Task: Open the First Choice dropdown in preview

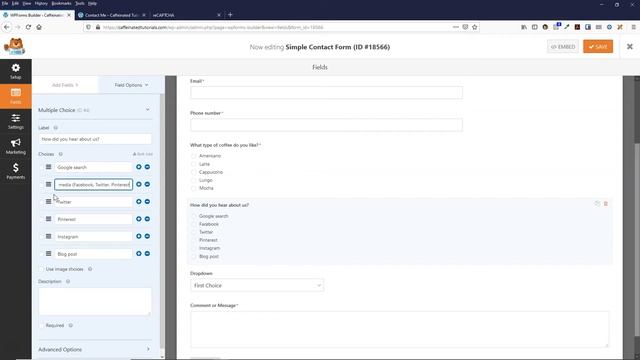Action: [x=257, y=285]
